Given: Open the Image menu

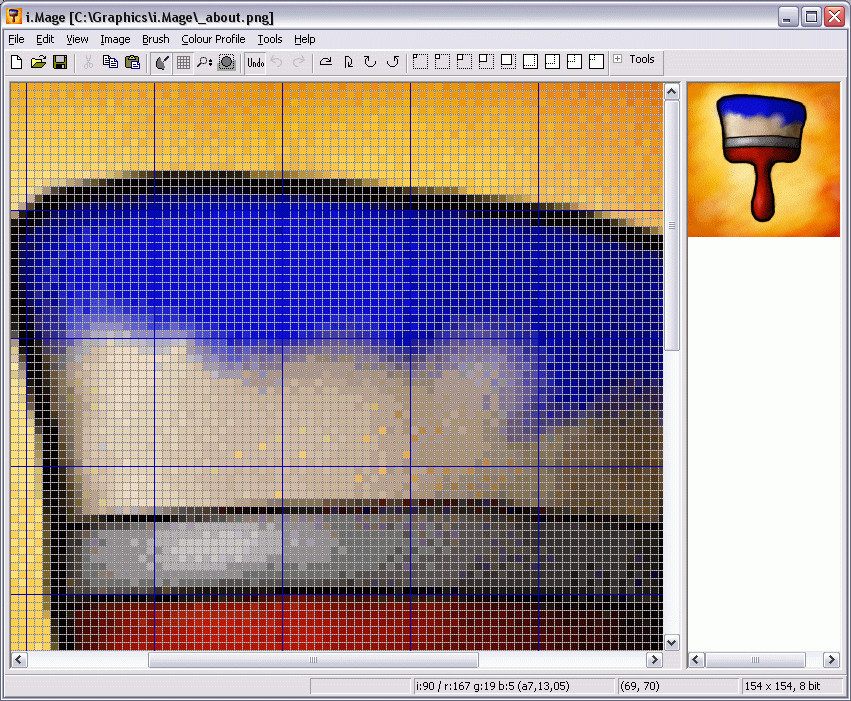Looking at the screenshot, I should (115, 39).
